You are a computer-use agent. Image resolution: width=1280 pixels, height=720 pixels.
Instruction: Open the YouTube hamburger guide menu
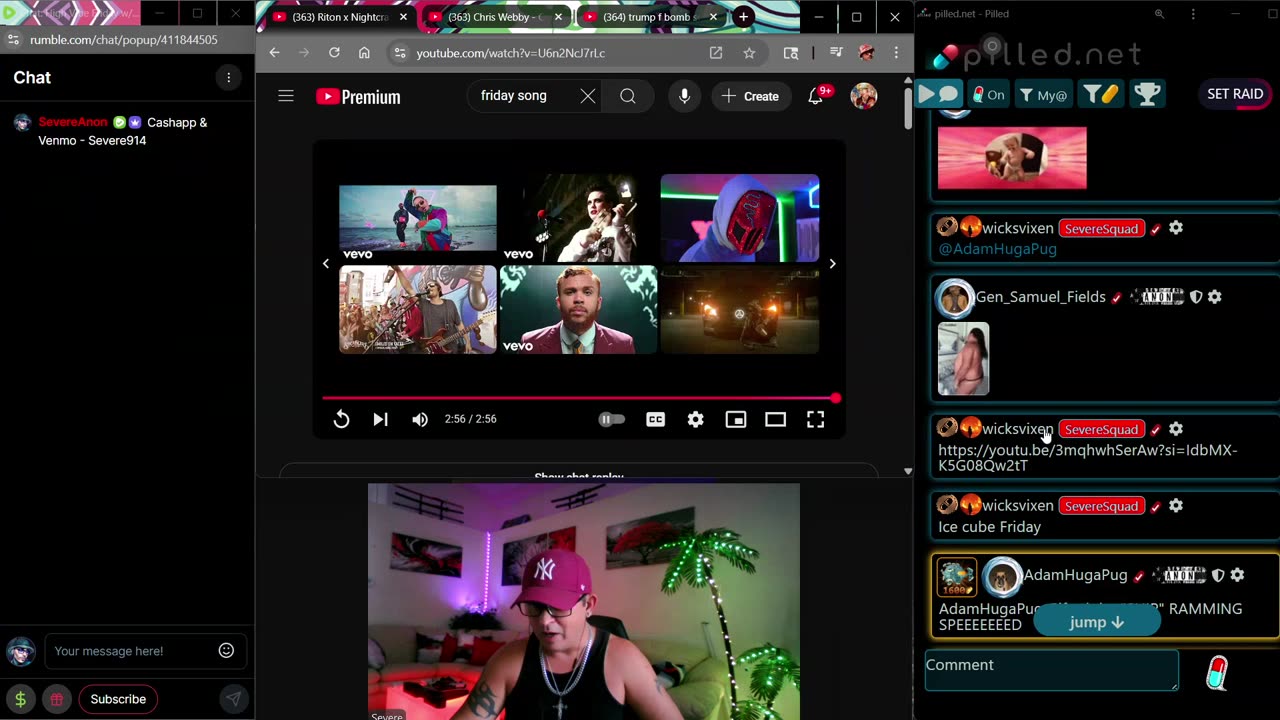click(286, 96)
